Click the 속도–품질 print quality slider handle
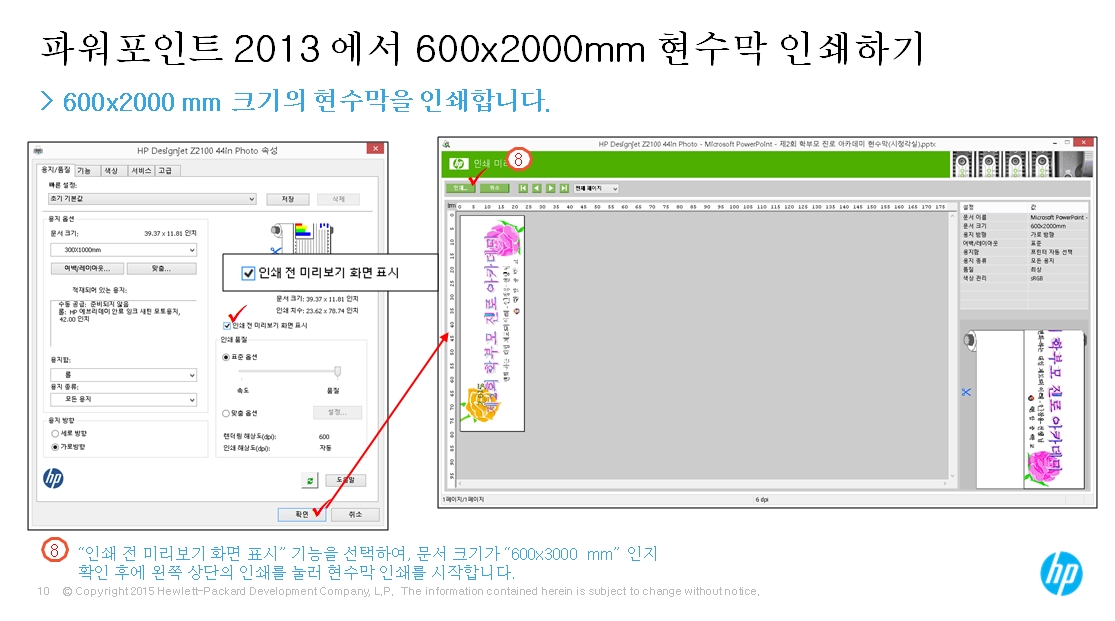1115x621 pixels. pos(338,371)
